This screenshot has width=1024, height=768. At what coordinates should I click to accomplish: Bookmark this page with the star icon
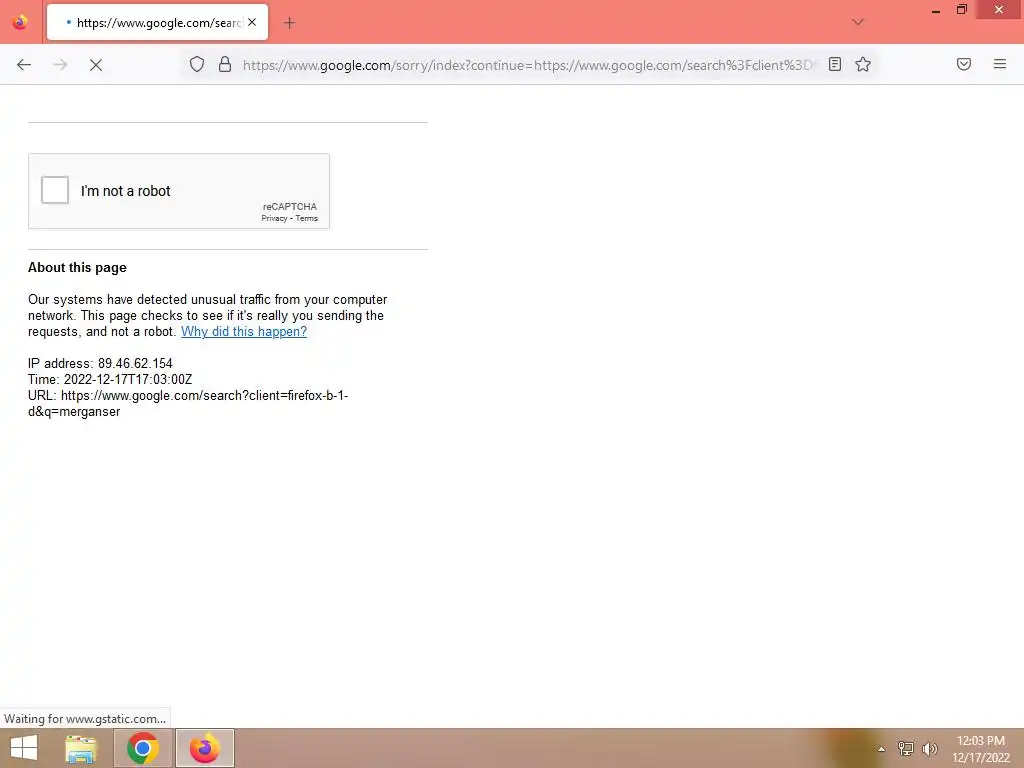tap(863, 64)
